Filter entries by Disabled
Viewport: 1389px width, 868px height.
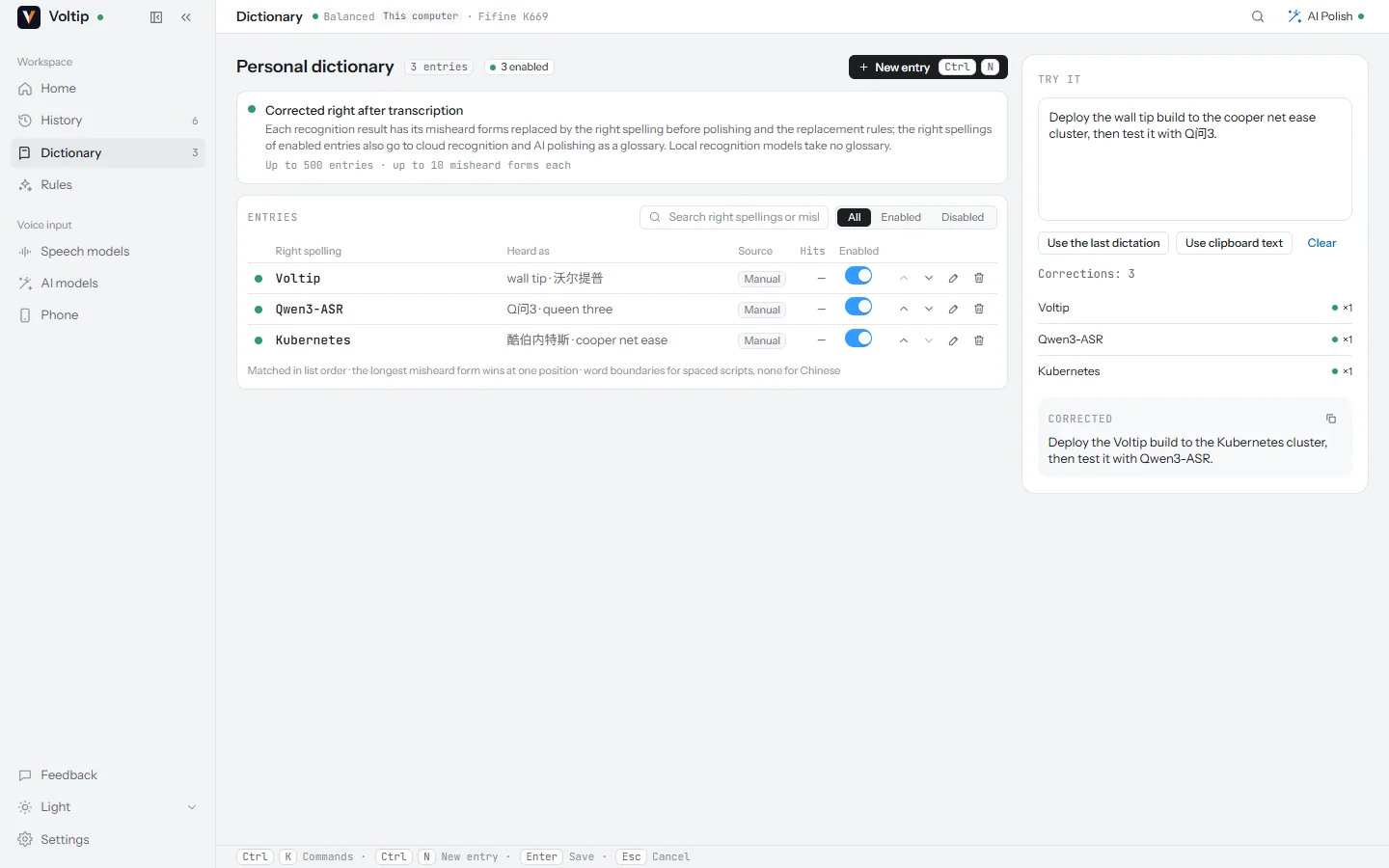pyautogui.click(x=963, y=218)
